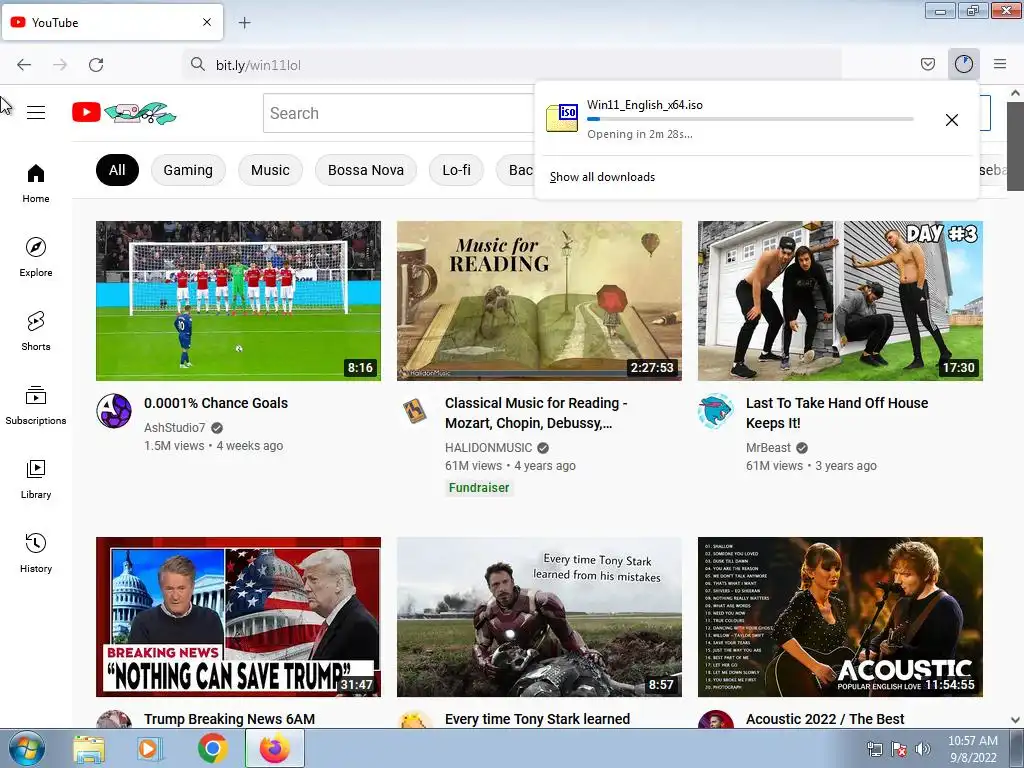Select the Music filter chip
1024x768 pixels.
pos(270,170)
